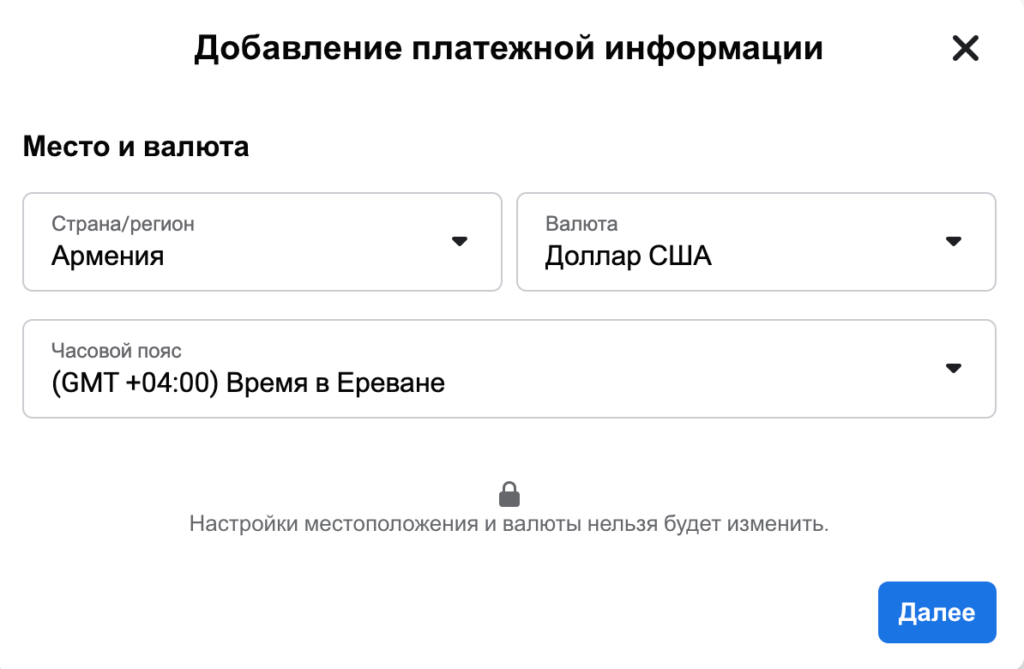
Task: Expand the Часовой пояс dropdown arrow
Action: tap(953, 368)
